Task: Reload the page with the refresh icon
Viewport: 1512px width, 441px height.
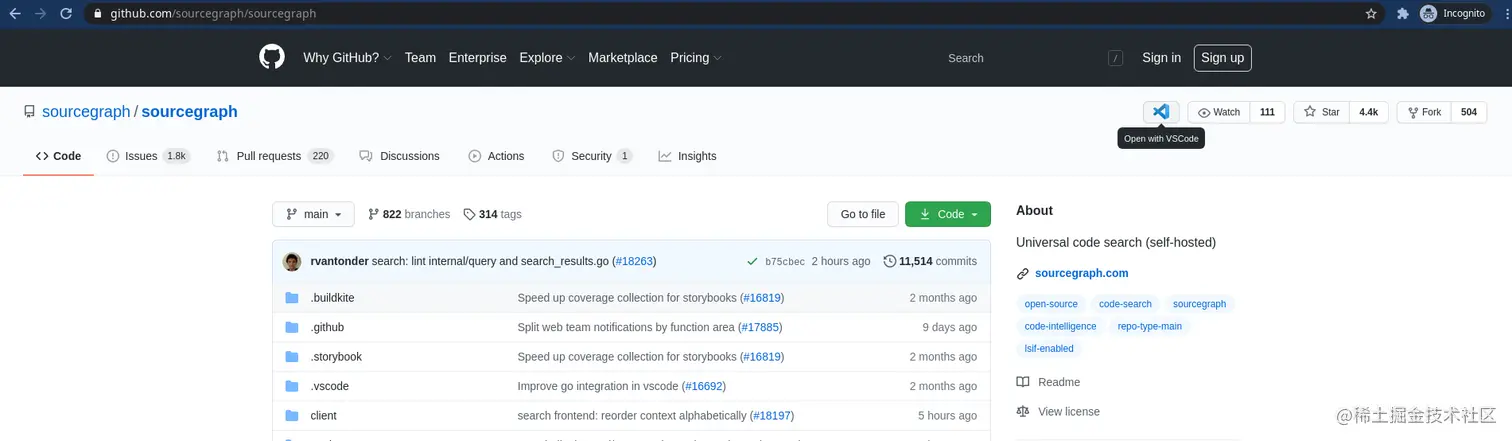Action: click(66, 14)
